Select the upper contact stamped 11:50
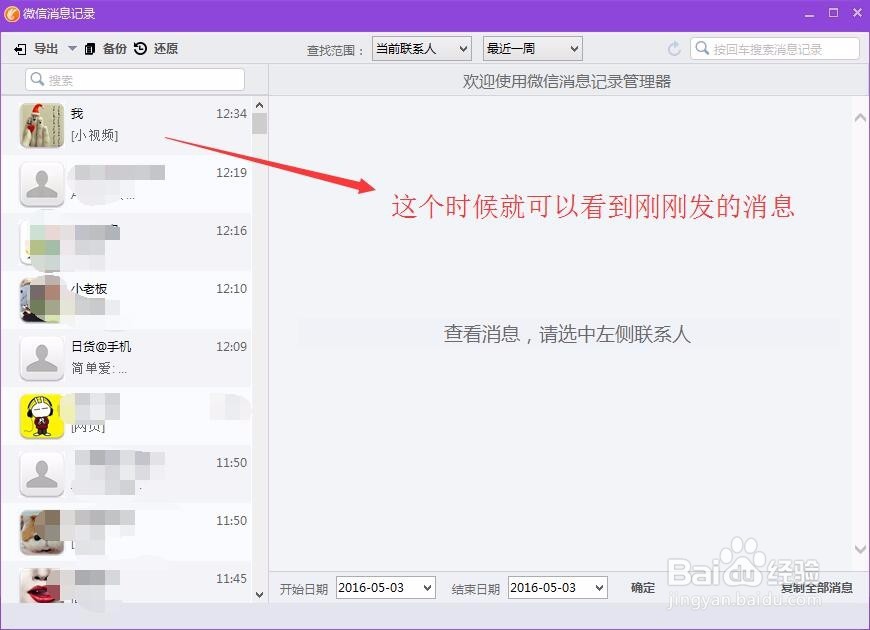This screenshot has height=630, width=870. pyautogui.click(x=127, y=474)
